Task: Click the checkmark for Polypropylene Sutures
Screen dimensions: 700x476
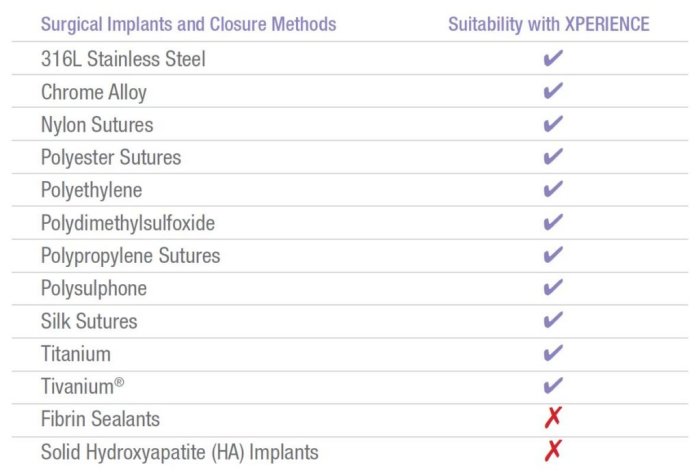Action: (x=553, y=256)
